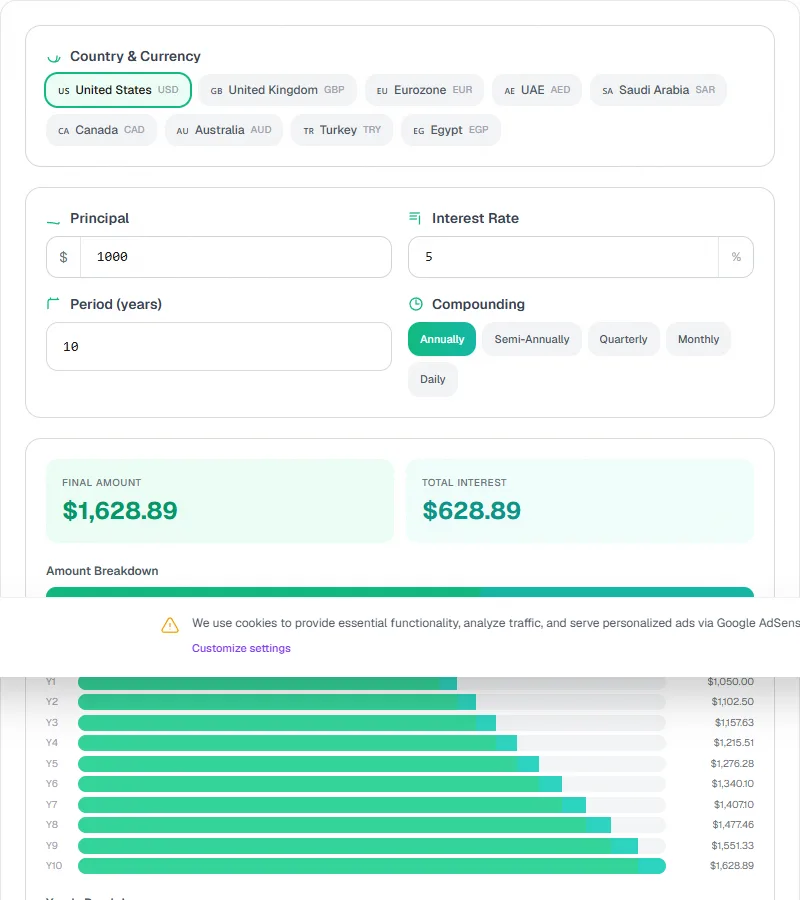800x900 pixels.
Task: Choose Canada CAD currency
Action: click(101, 130)
